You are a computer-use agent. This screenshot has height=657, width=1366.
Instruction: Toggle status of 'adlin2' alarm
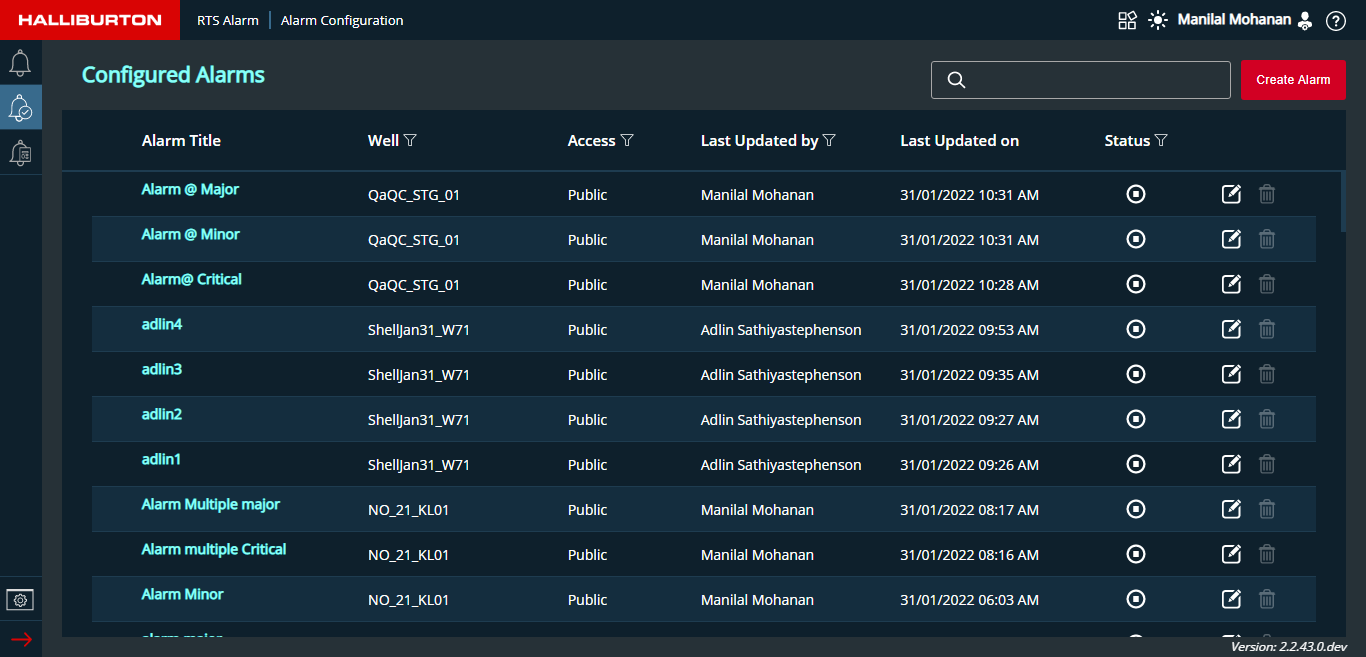click(x=1135, y=419)
